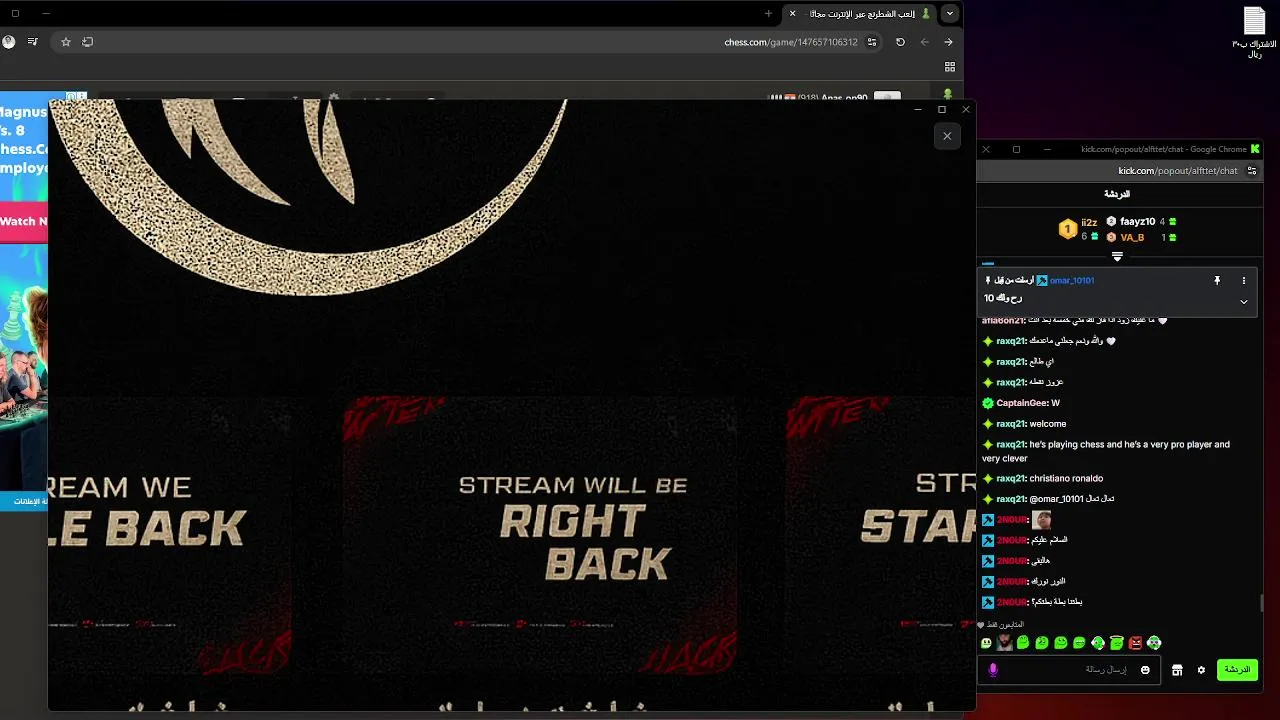1280x720 pixels.
Task: Insert the red angry face emote
Action: (x=1135, y=643)
